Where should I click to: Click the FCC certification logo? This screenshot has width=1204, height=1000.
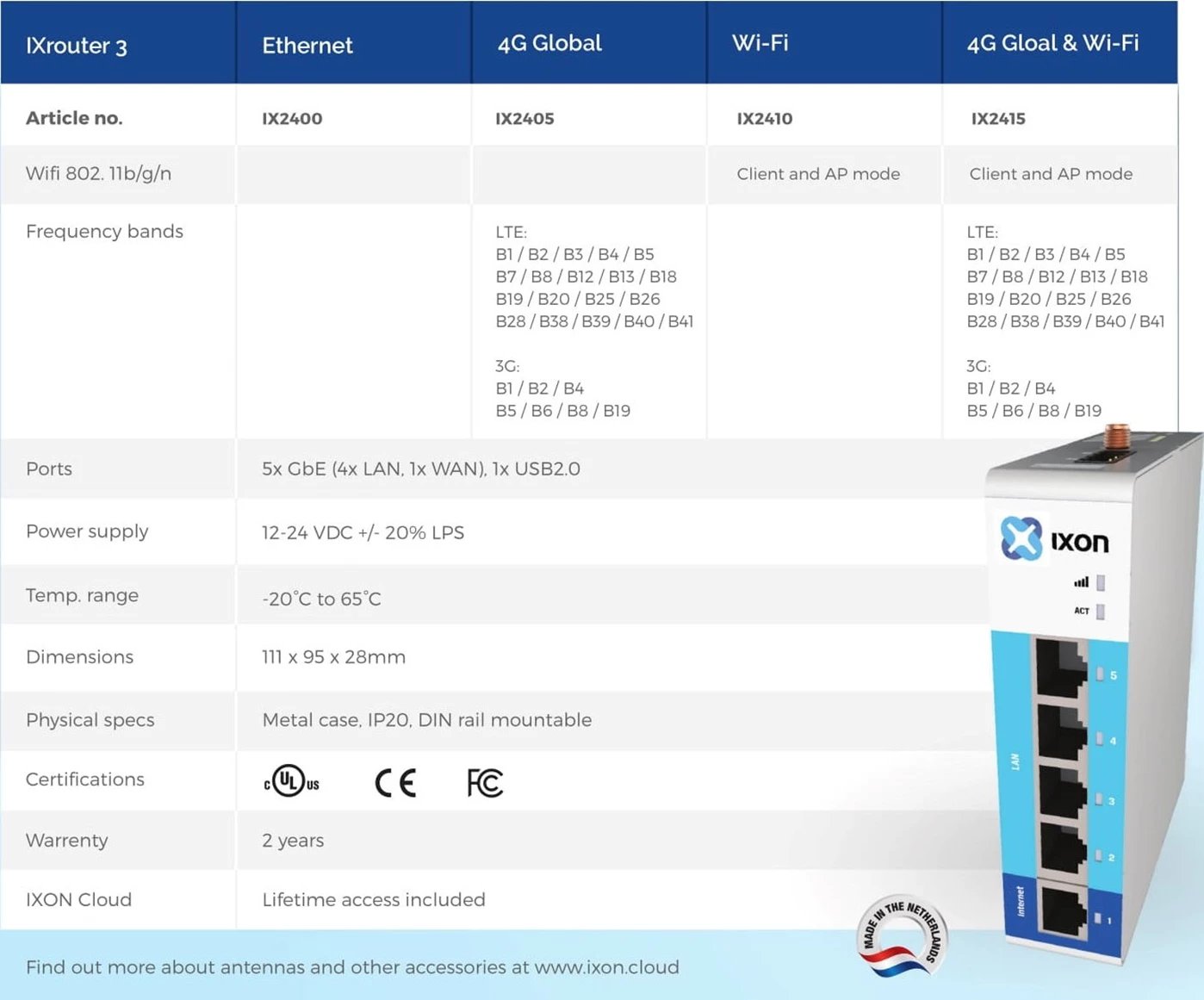click(x=485, y=782)
